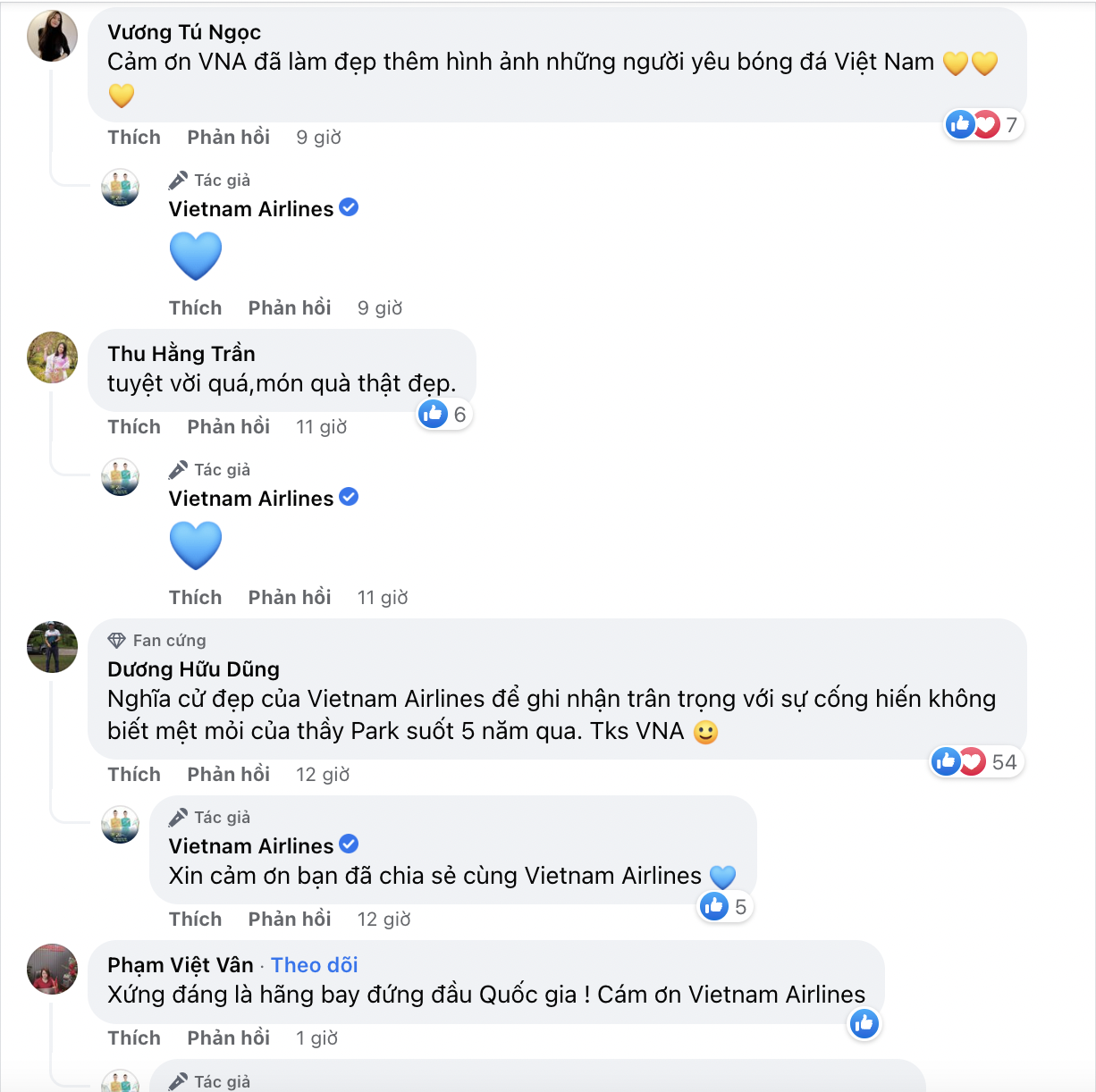
Task: Click like reaction on Phạm Việt Vân's comment
Action: (x=864, y=1024)
